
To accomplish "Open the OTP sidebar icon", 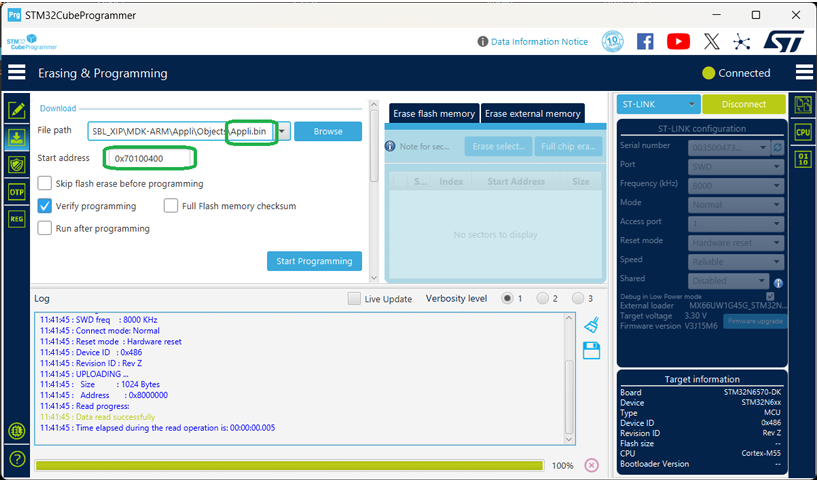I will pos(17,192).
